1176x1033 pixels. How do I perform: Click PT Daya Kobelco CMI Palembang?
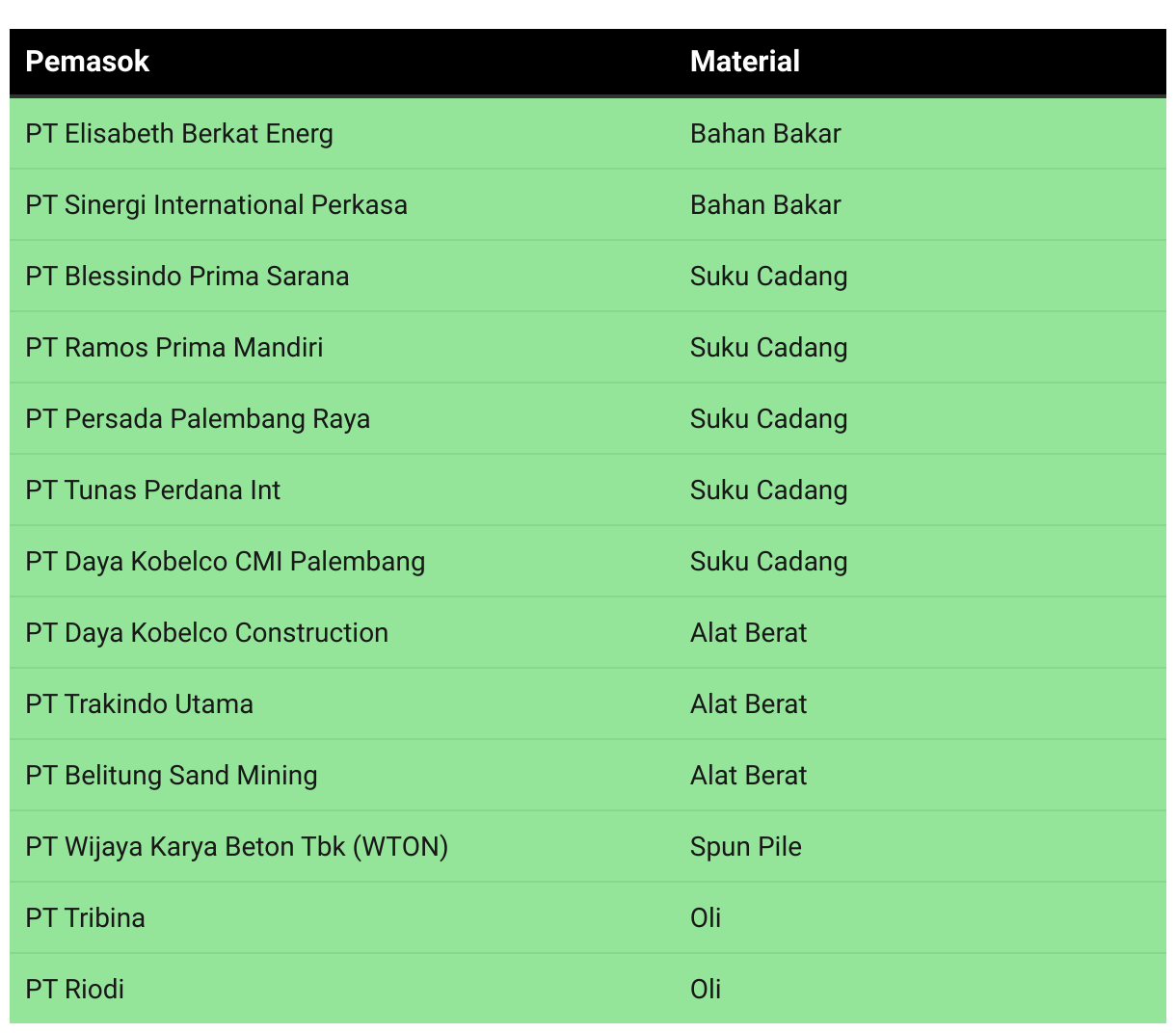pos(226,561)
